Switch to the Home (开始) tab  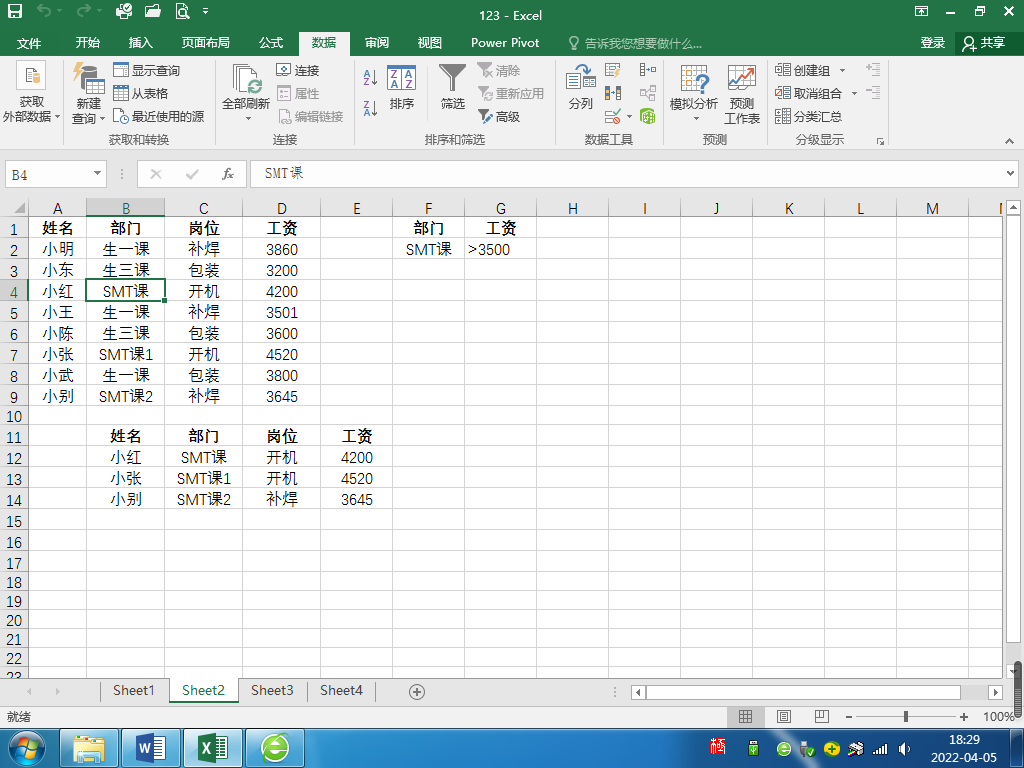tap(88, 43)
